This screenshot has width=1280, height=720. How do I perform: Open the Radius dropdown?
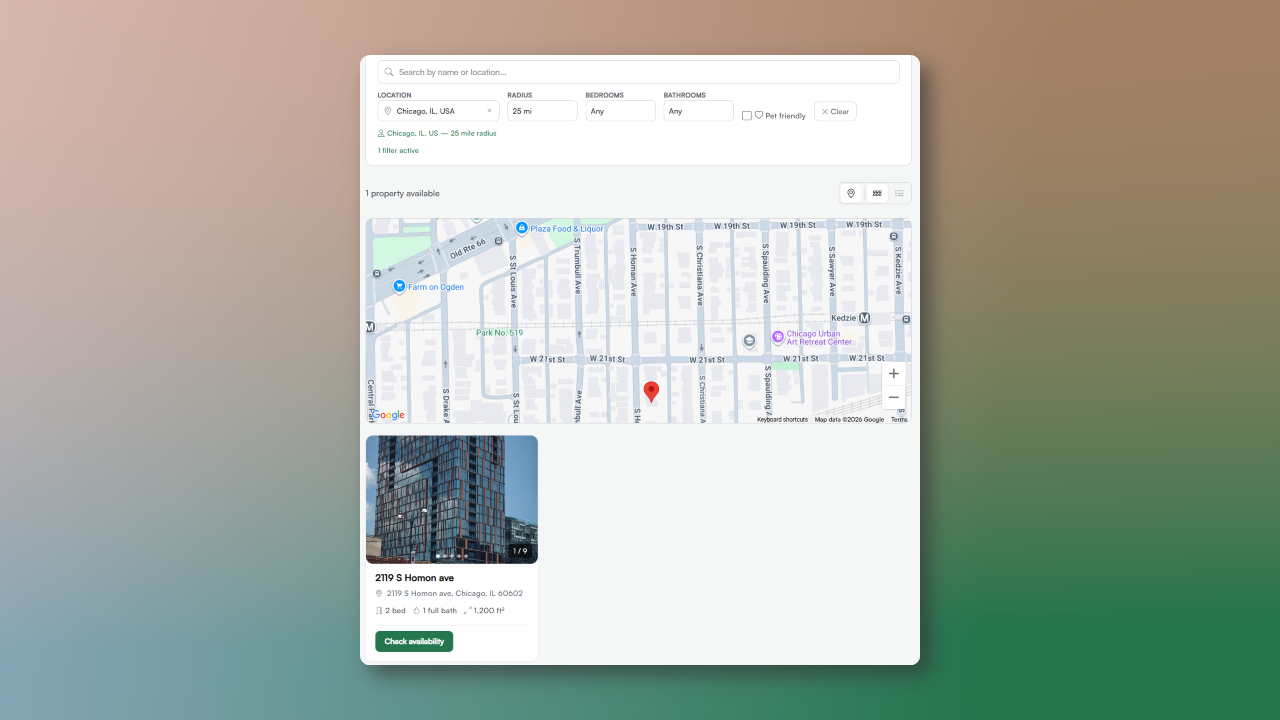point(542,111)
